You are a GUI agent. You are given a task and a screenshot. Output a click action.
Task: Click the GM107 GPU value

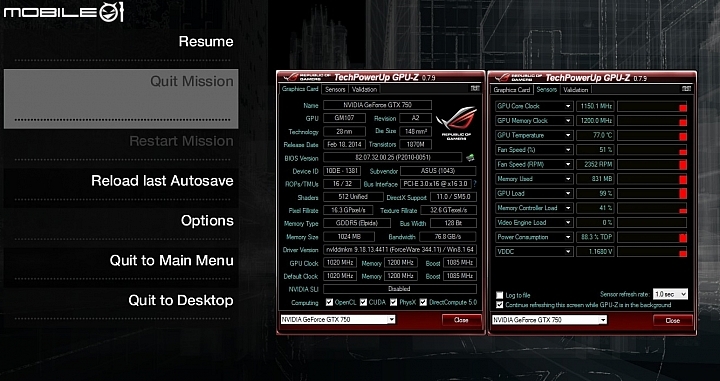point(344,118)
